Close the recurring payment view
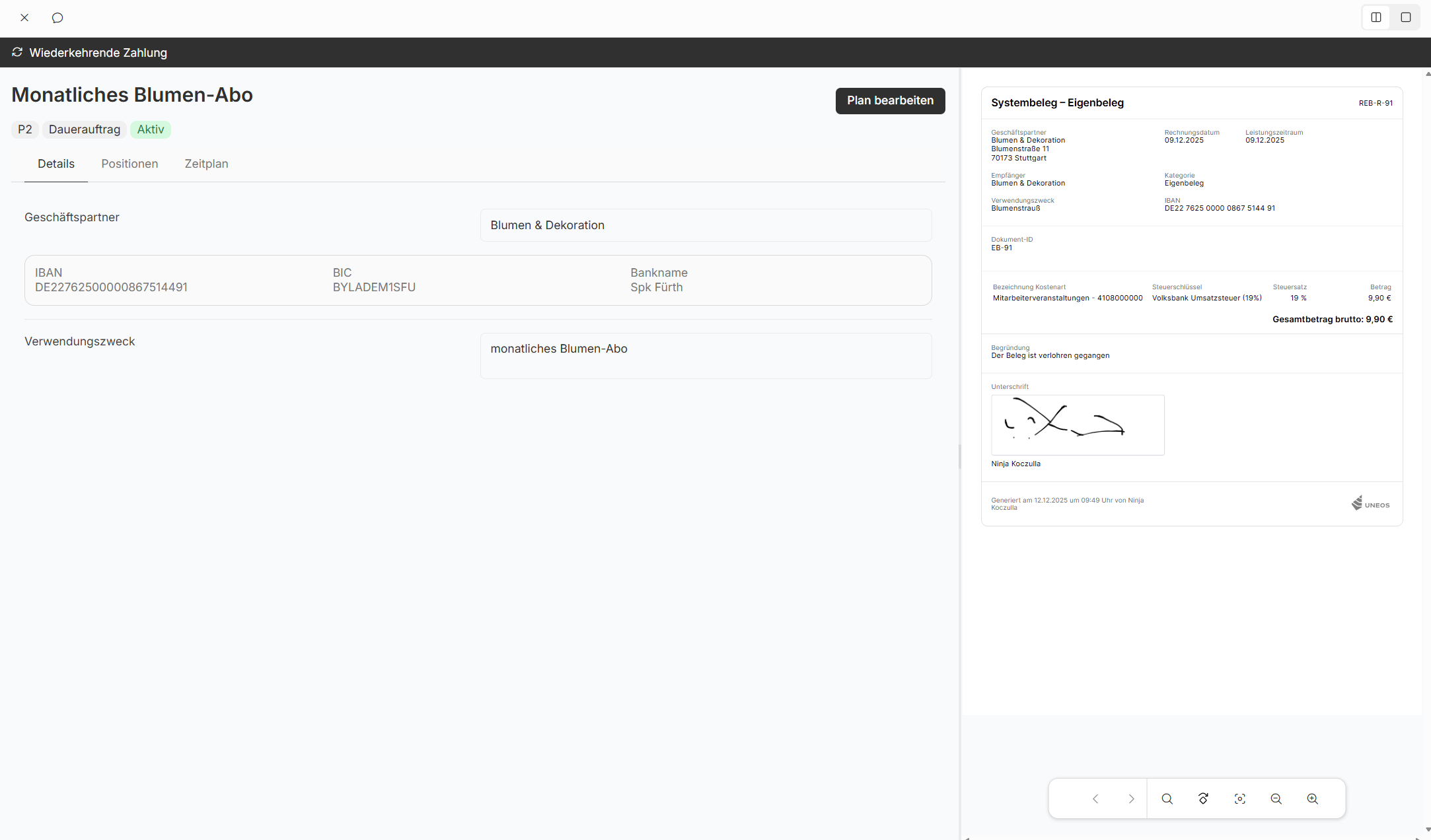The width and height of the screenshot is (1431, 840). (x=24, y=18)
